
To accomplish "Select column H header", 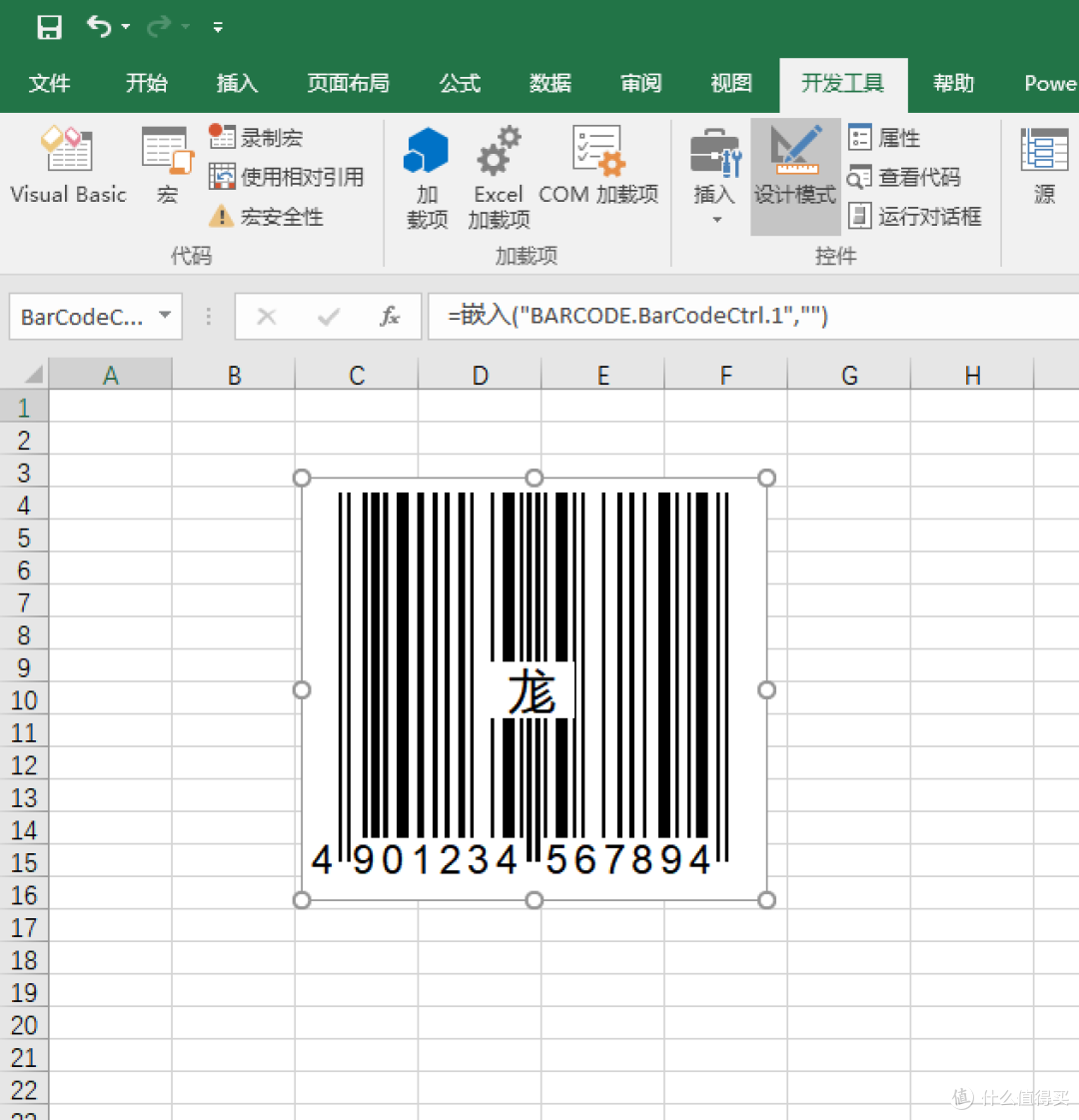I will 972,374.
